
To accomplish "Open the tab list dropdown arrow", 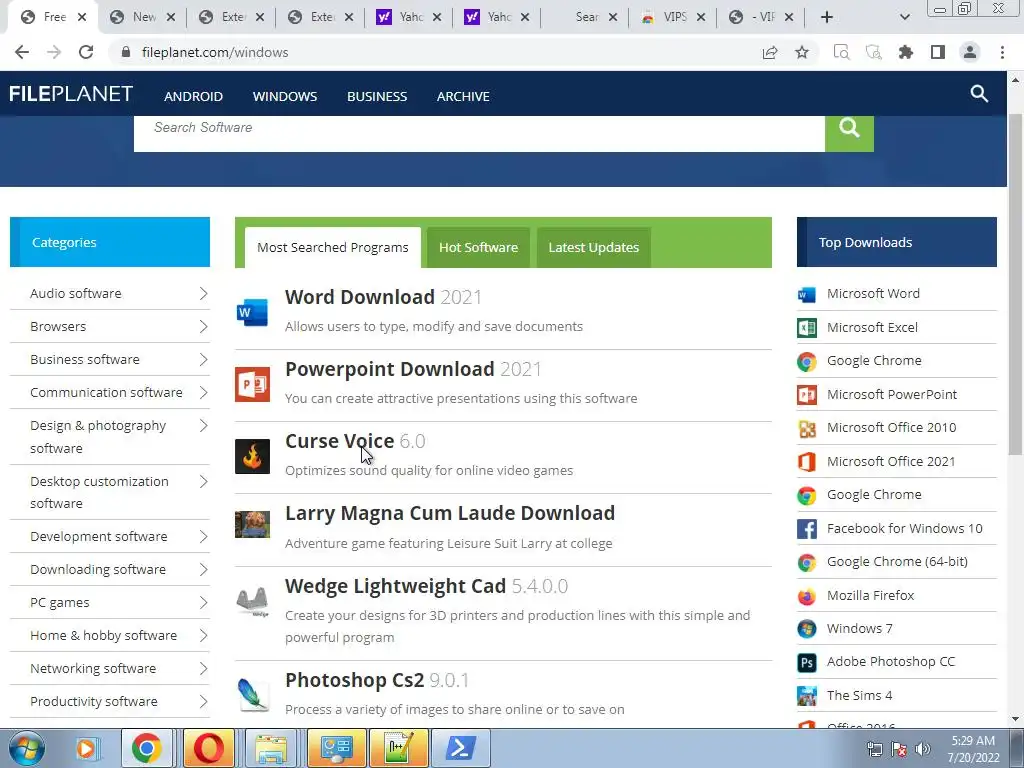I will [904, 17].
